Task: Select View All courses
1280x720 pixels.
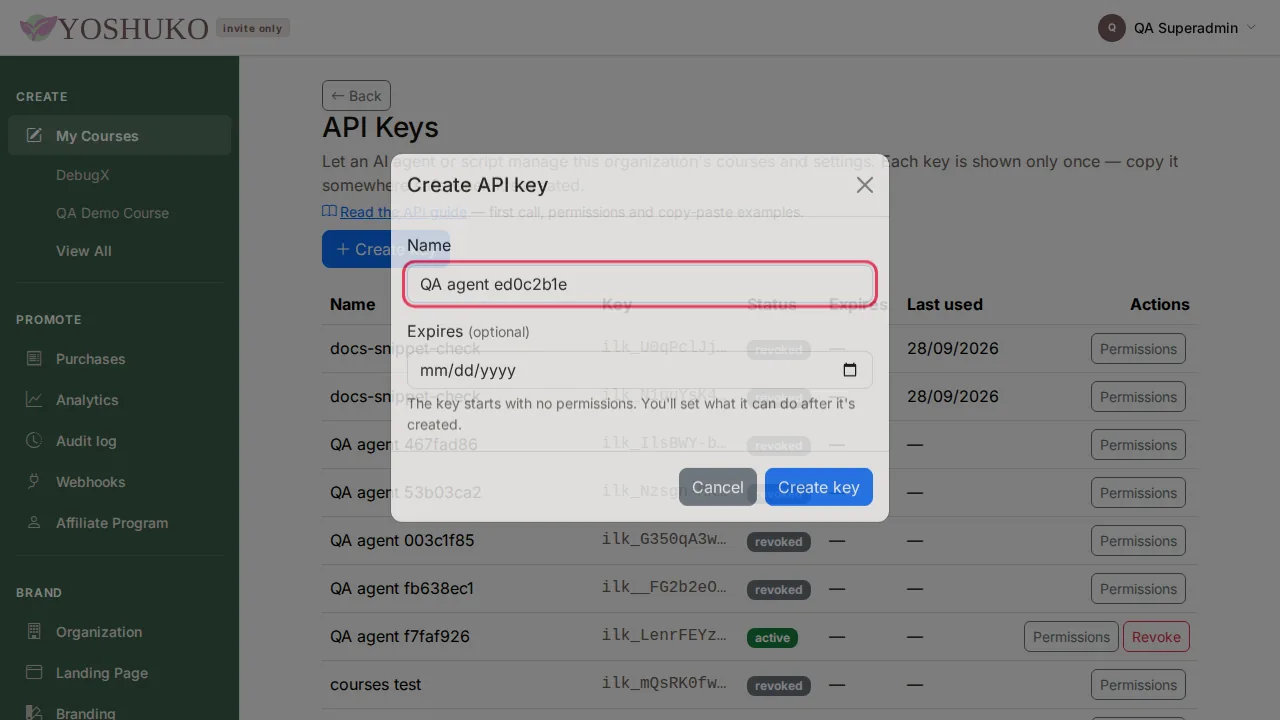Action: tap(84, 251)
